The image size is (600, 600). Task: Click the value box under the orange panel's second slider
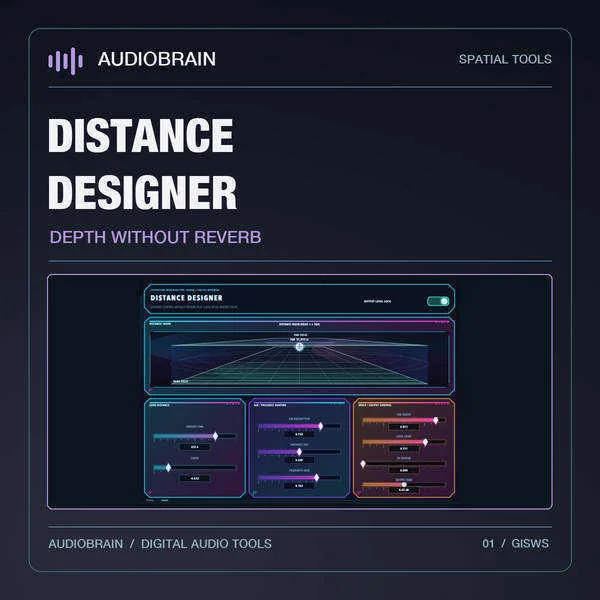coord(404,448)
